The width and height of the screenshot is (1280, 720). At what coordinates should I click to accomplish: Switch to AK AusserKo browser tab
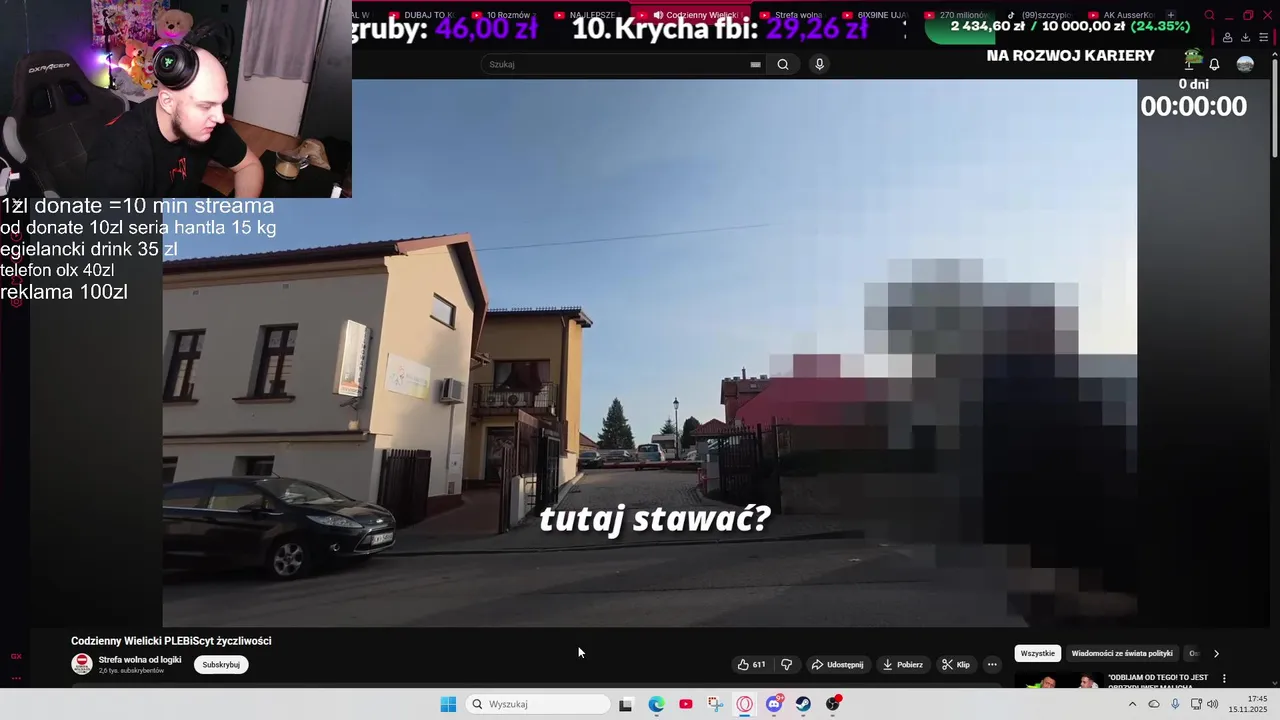1121,15
